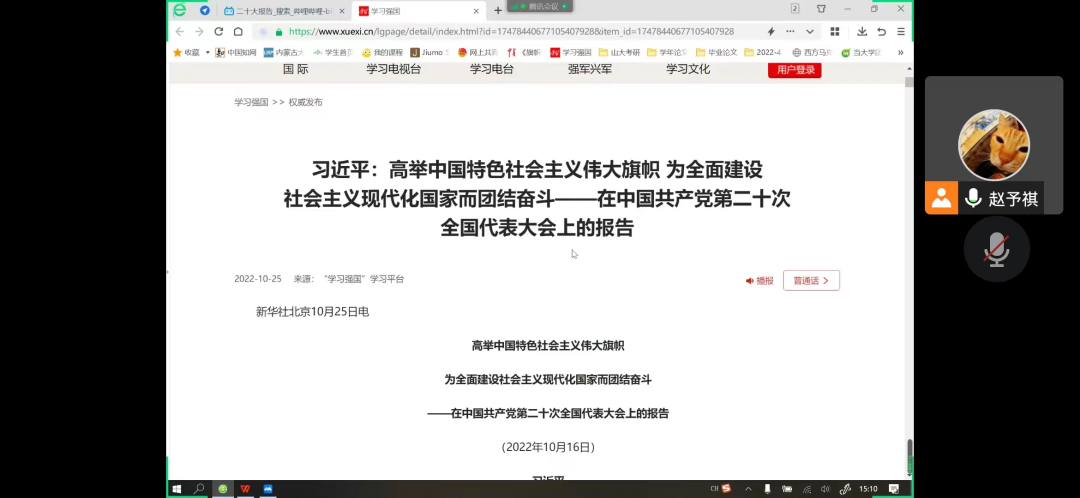Screen dimensions: 1080x498
Task: Expand the address bar dropdown arrow
Action: click(808, 31)
